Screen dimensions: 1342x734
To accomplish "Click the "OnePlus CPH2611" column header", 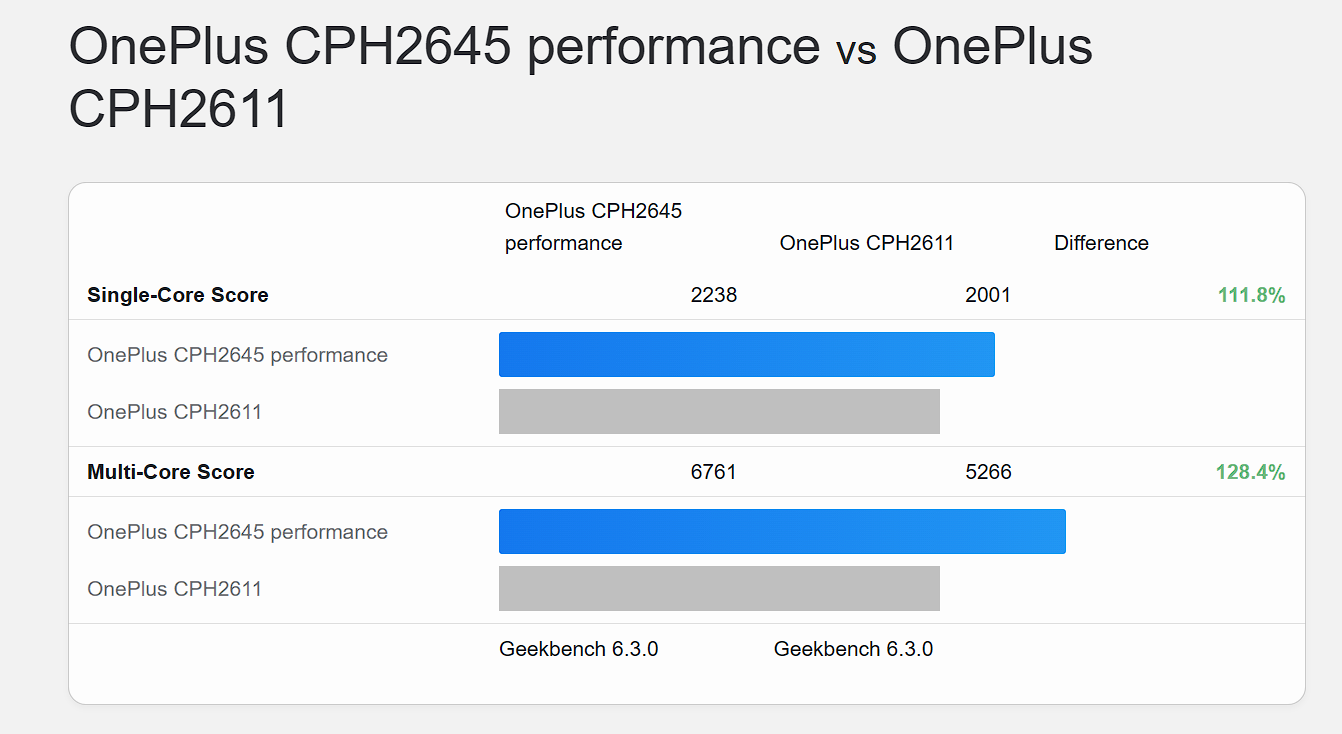I will 866,243.
